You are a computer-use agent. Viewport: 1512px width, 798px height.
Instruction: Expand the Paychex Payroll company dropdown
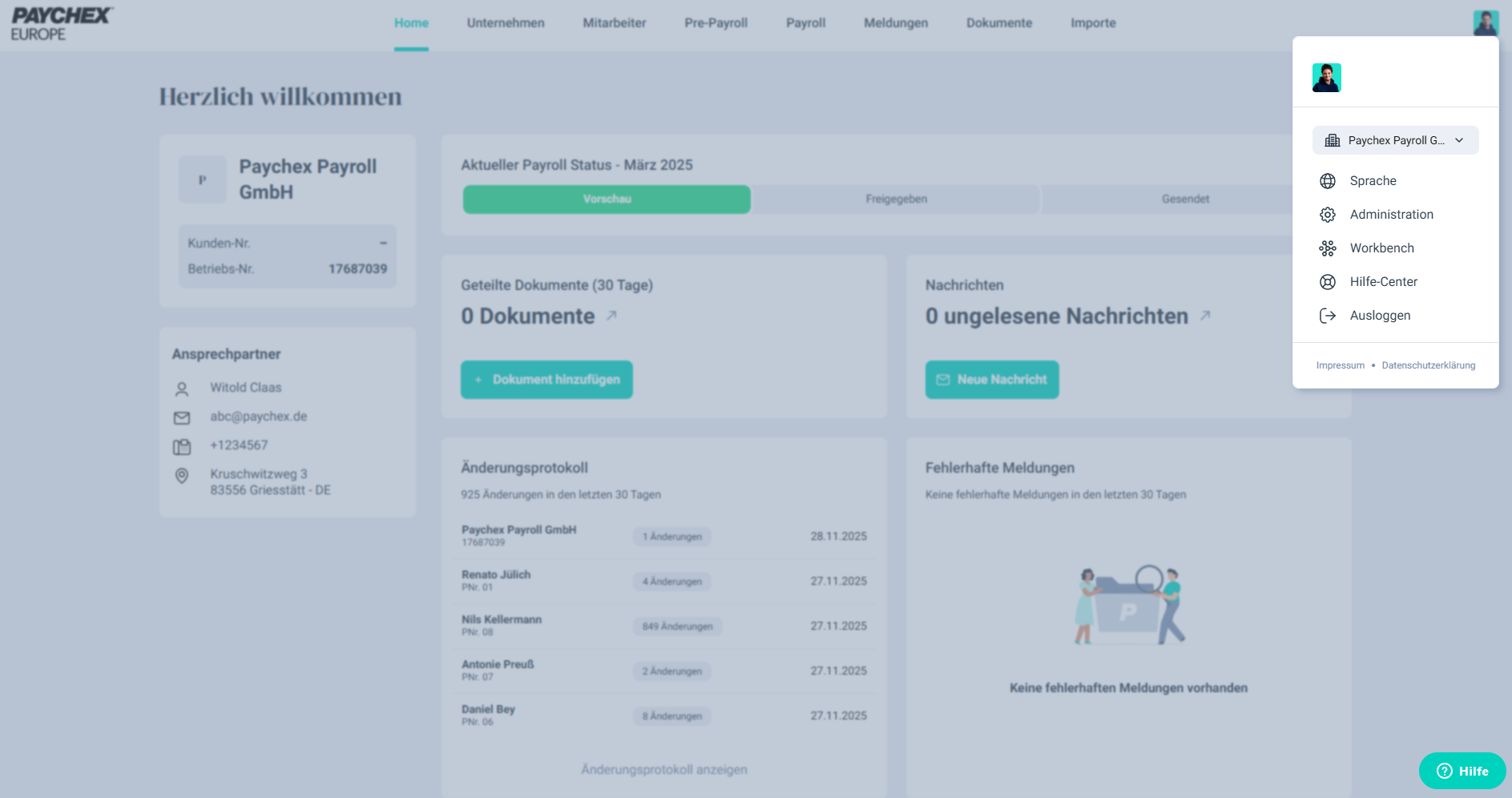click(x=1459, y=140)
